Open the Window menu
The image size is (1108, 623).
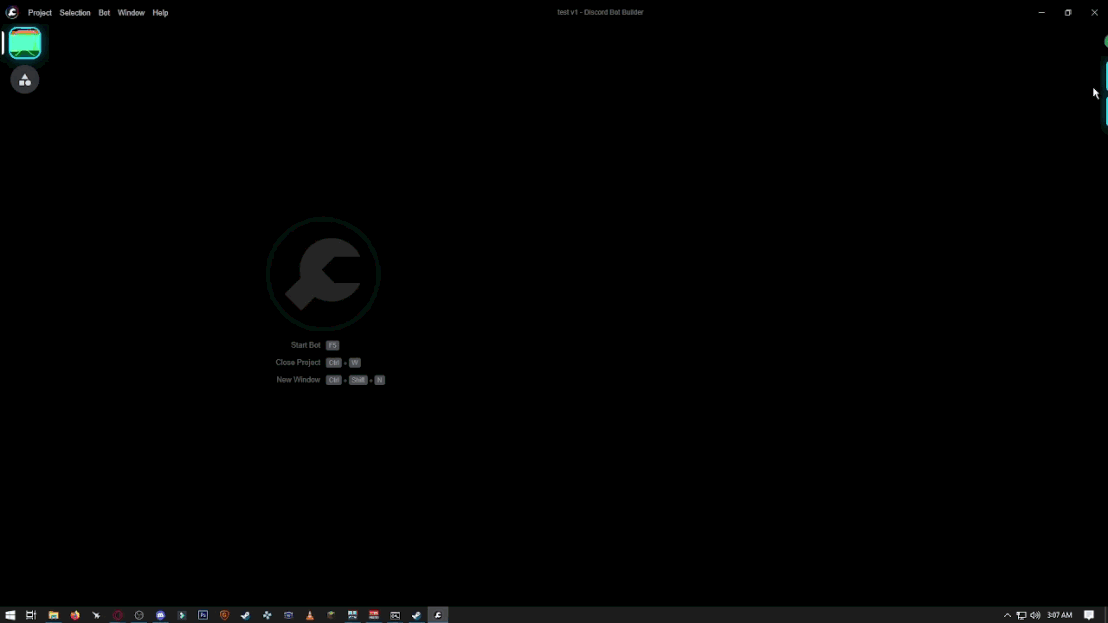[x=131, y=13]
